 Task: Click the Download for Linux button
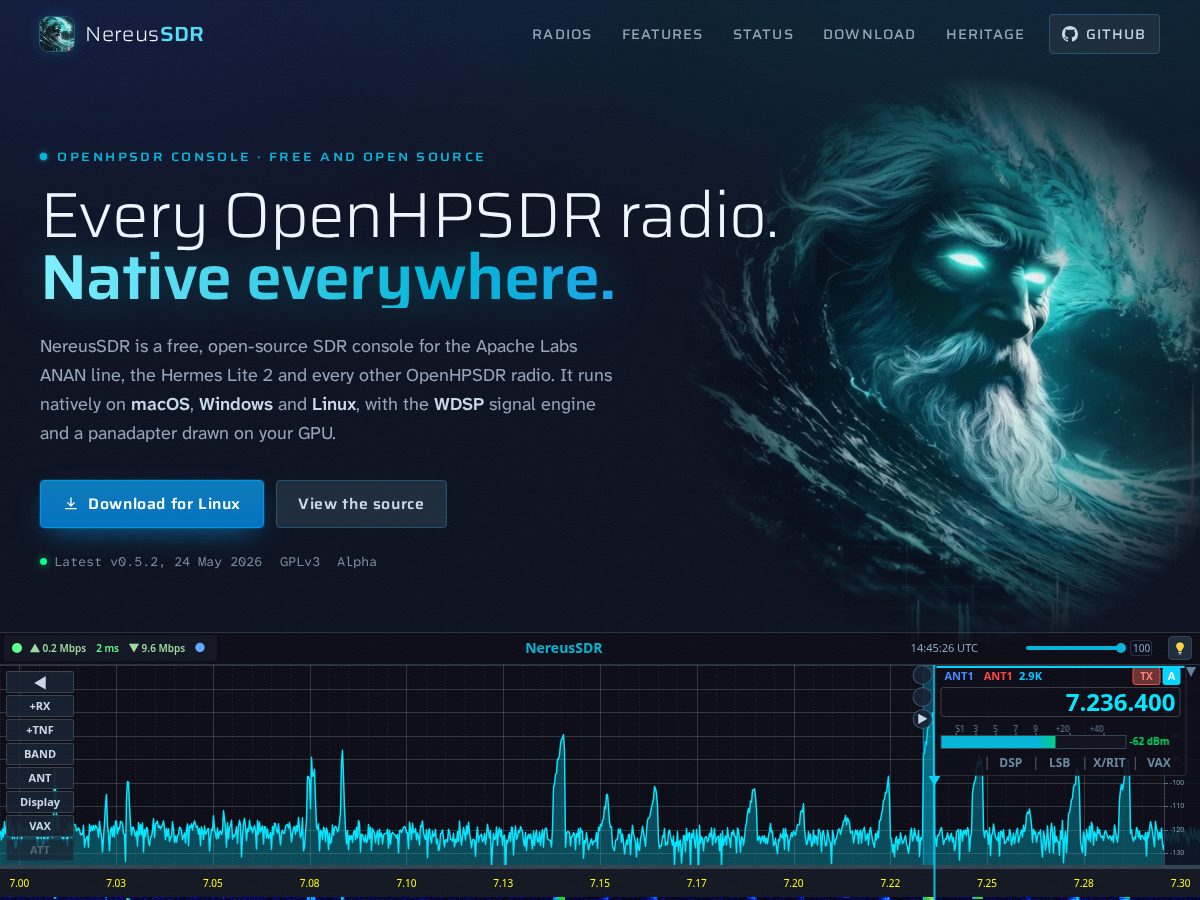click(152, 504)
